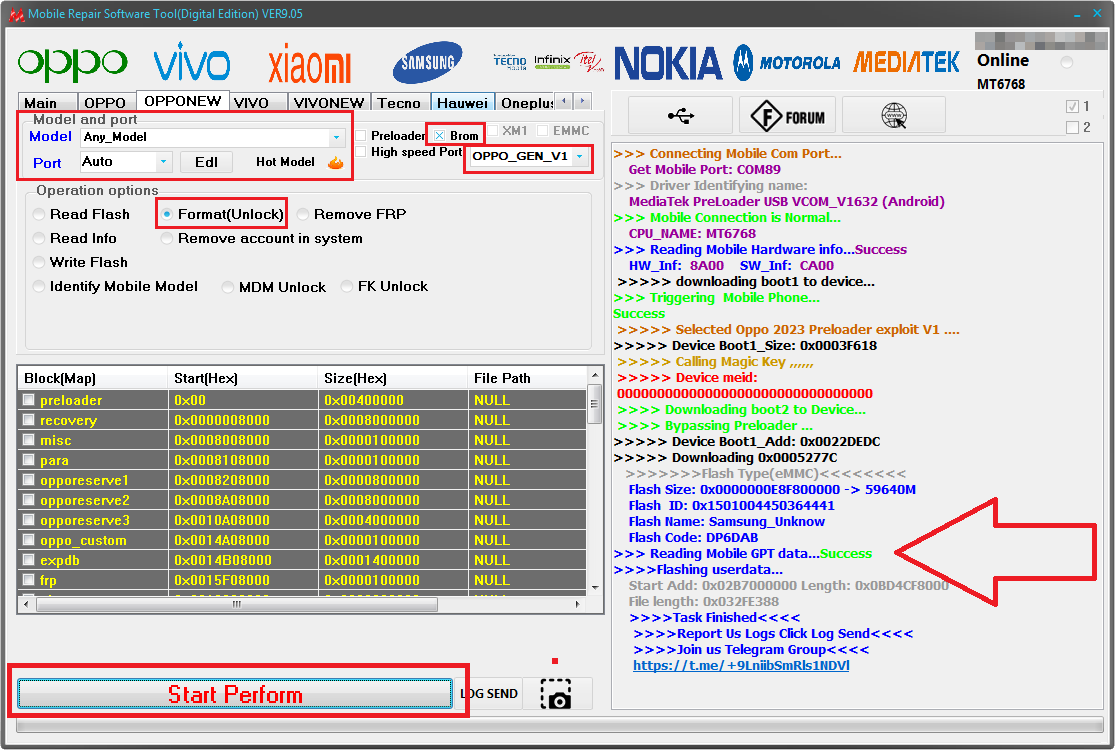Viewport: 1115px width, 750px height.
Task: Enable the High speed Port checkbox
Action: [361, 151]
